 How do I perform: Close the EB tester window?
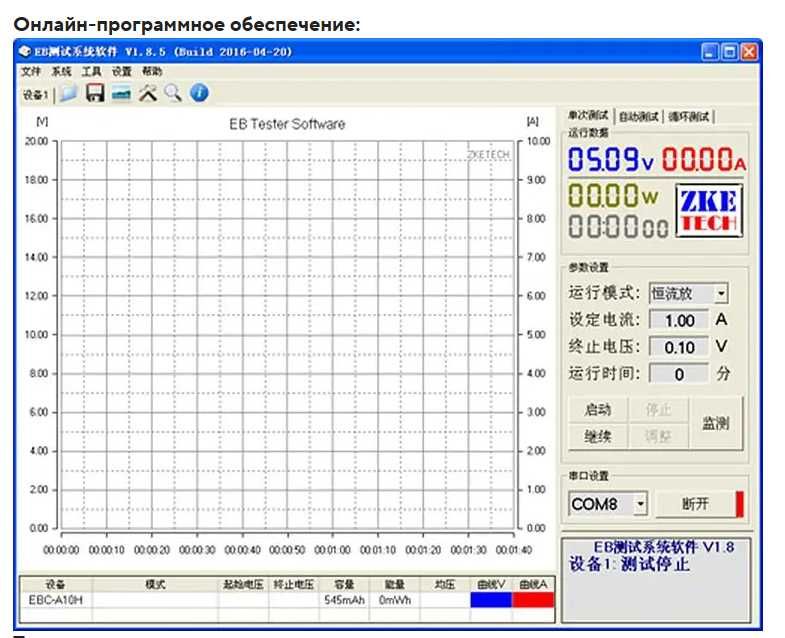[x=749, y=52]
